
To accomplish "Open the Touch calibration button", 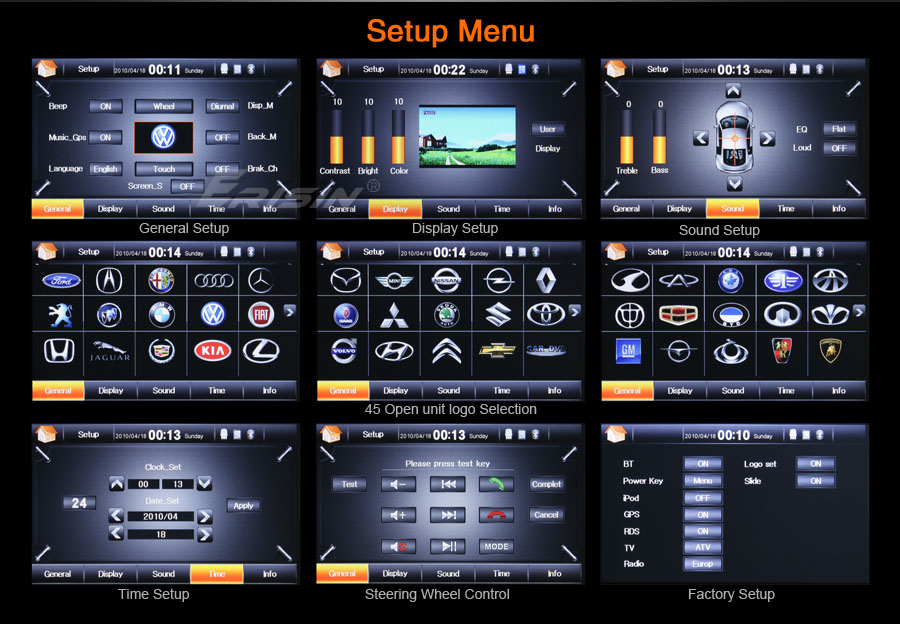I will (164, 169).
